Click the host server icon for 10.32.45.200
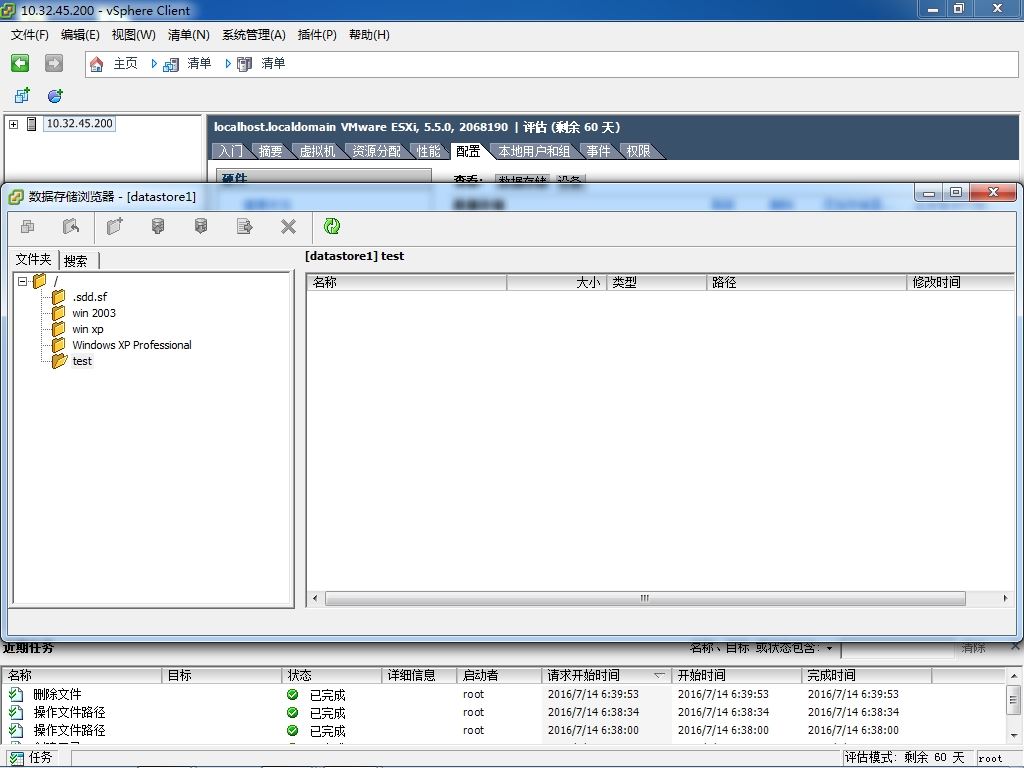1024x768 pixels. click(31, 123)
